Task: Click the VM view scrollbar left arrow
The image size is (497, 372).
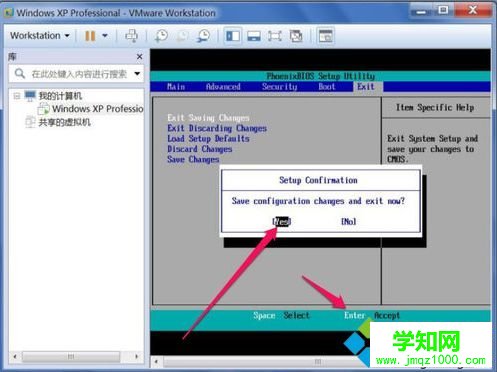Action: (156, 361)
